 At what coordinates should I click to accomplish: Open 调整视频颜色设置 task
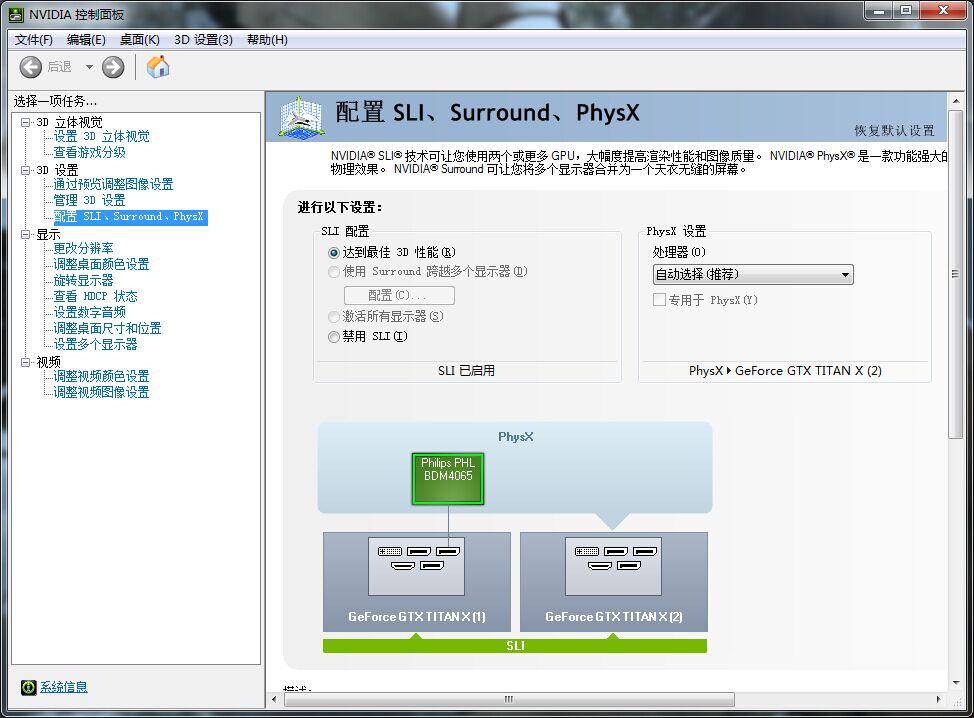click(x=101, y=376)
